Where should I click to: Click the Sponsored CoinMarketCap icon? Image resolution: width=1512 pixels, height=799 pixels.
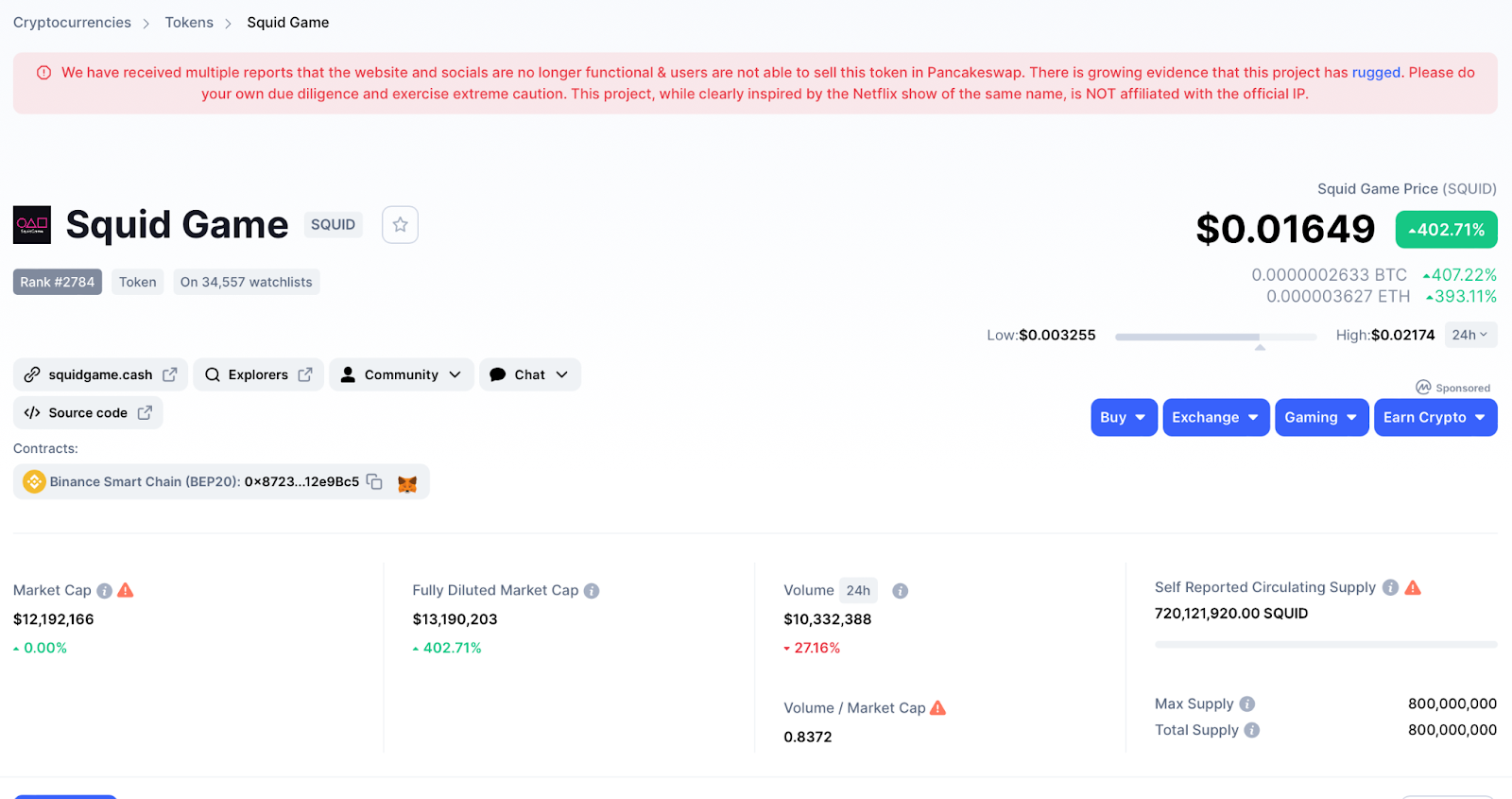(1423, 388)
